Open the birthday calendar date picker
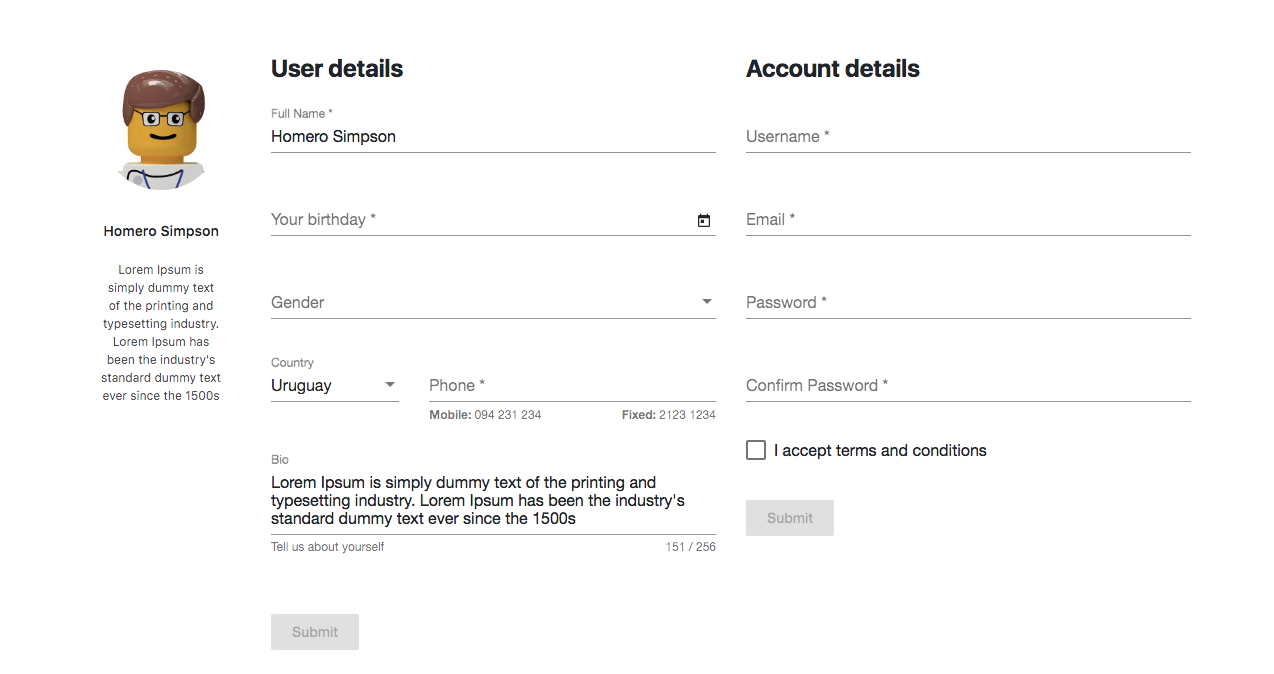Image resolution: width=1274 pixels, height=674 pixels. (x=704, y=220)
